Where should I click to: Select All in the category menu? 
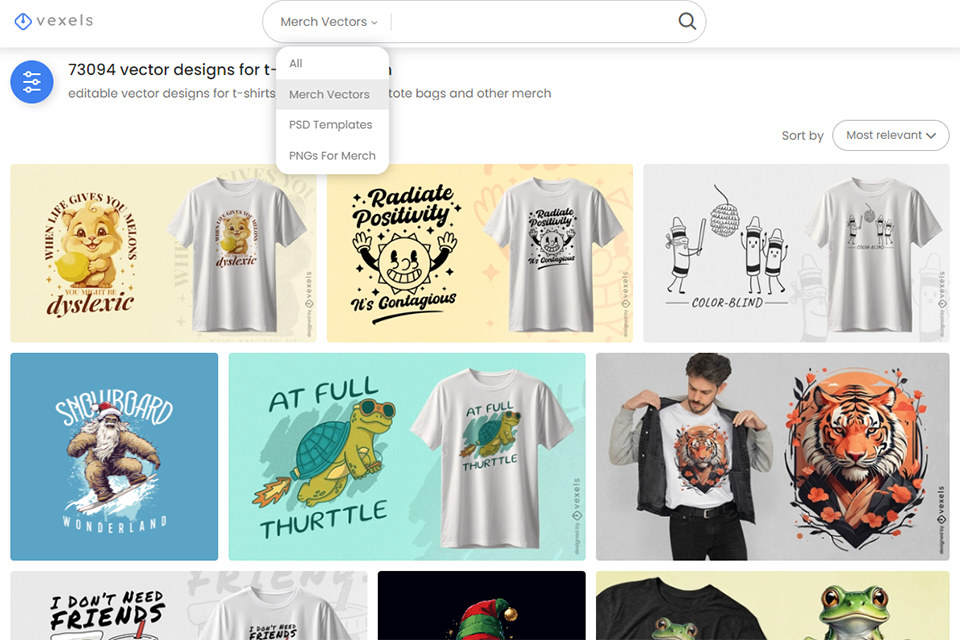pyautogui.click(x=332, y=64)
